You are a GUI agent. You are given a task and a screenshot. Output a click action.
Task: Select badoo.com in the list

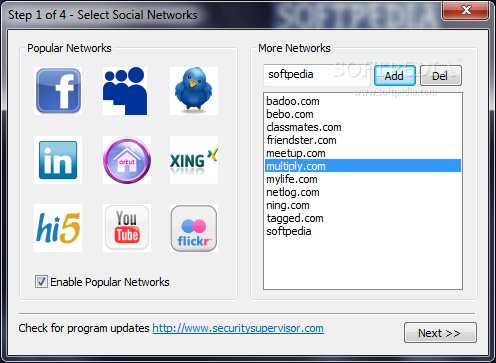[363, 101]
